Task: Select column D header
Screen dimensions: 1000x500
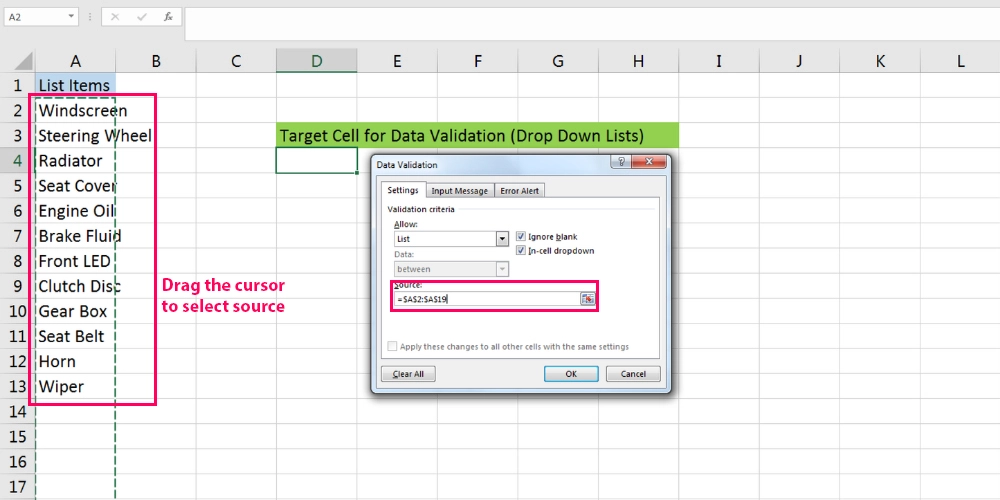Action: point(316,61)
